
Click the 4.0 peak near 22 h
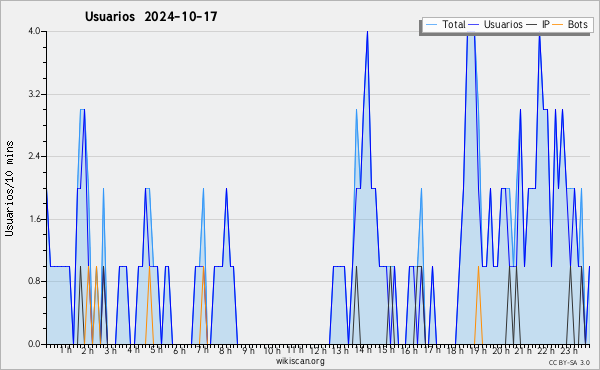[540, 33]
